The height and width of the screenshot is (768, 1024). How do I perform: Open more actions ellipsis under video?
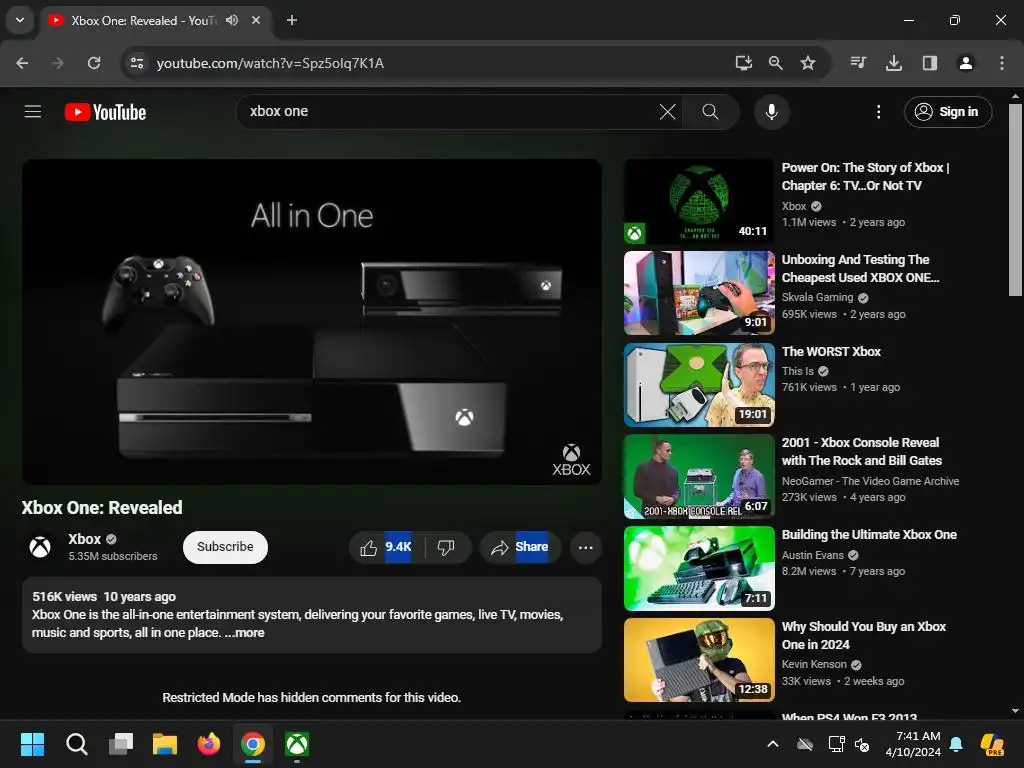[x=585, y=547]
